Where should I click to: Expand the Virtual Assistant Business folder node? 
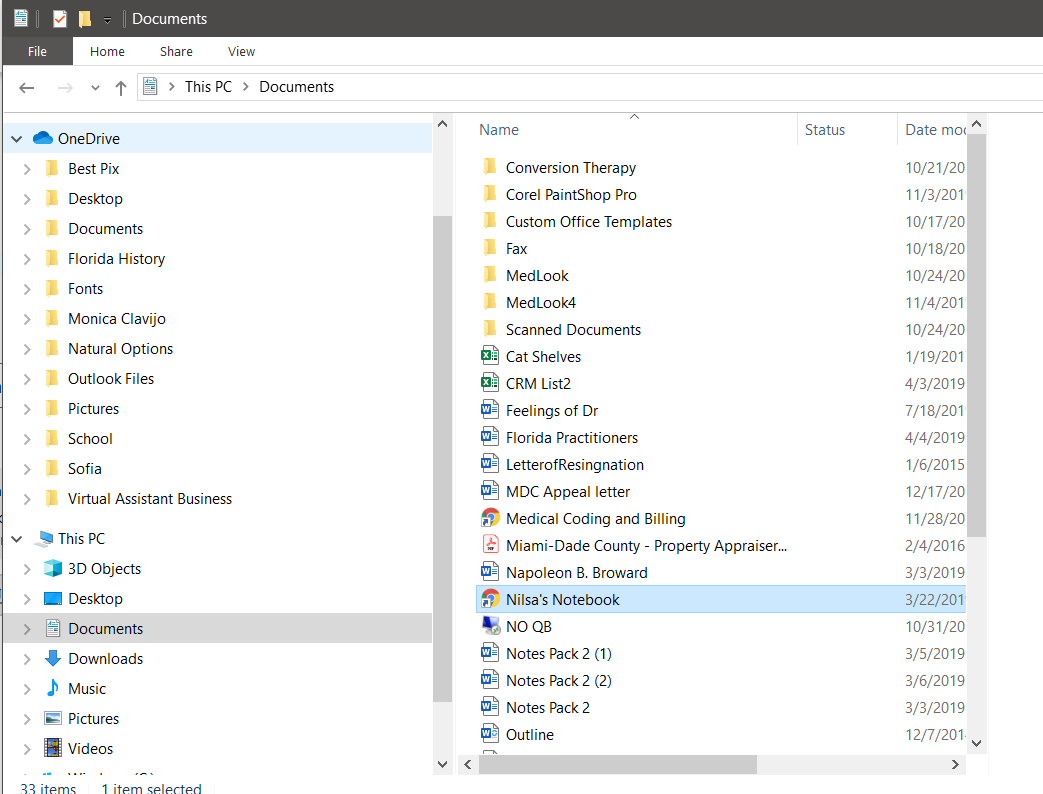27,499
